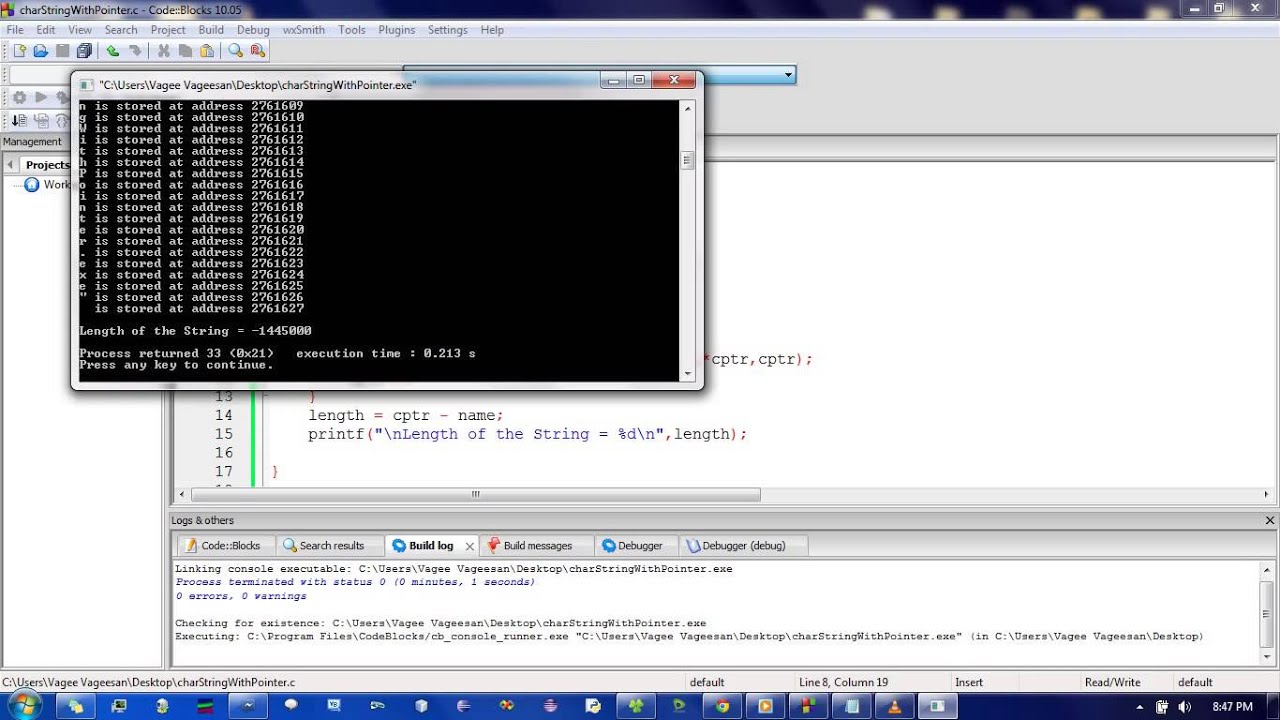Open the Project menu
The height and width of the screenshot is (720, 1280).
click(168, 30)
